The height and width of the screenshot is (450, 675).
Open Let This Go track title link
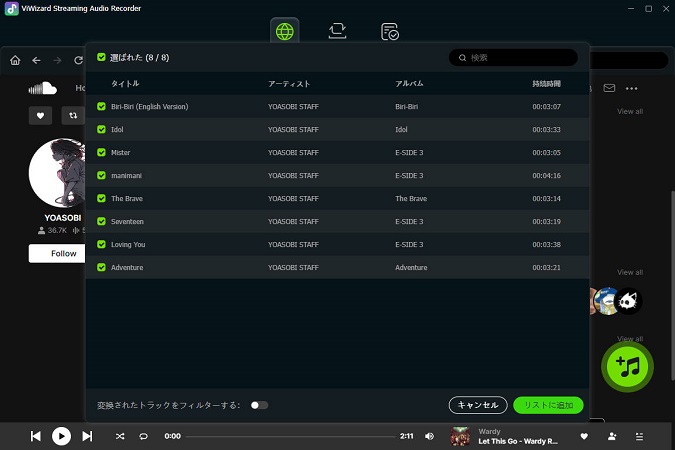point(518,441)
